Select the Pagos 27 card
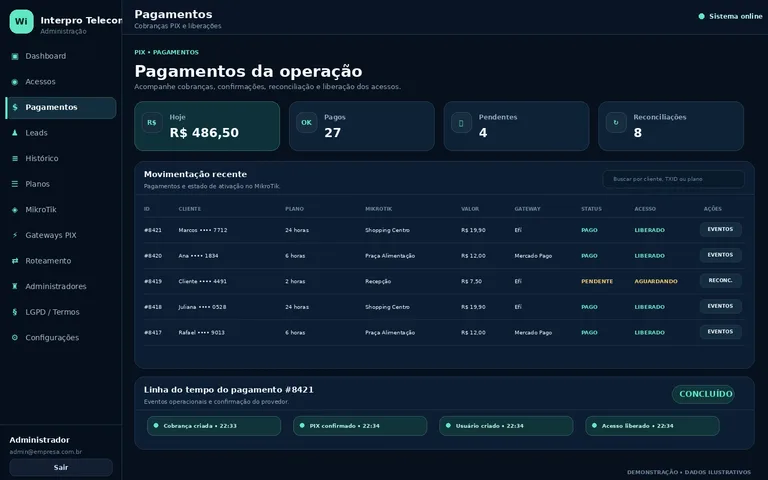The width and height of the screenshot is (768, 480). pyautogui.click(x=362, y=126)
